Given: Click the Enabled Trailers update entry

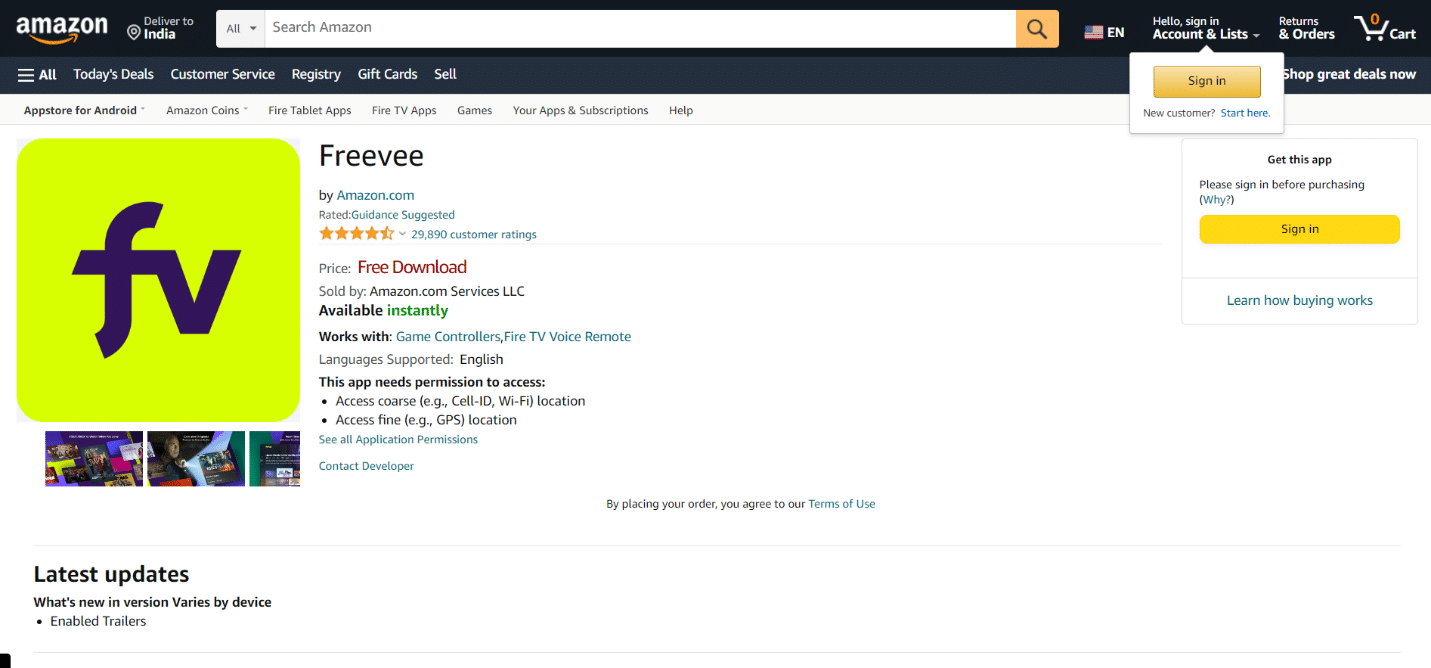Looking at the screenshot, I should [x=98, y=621].
